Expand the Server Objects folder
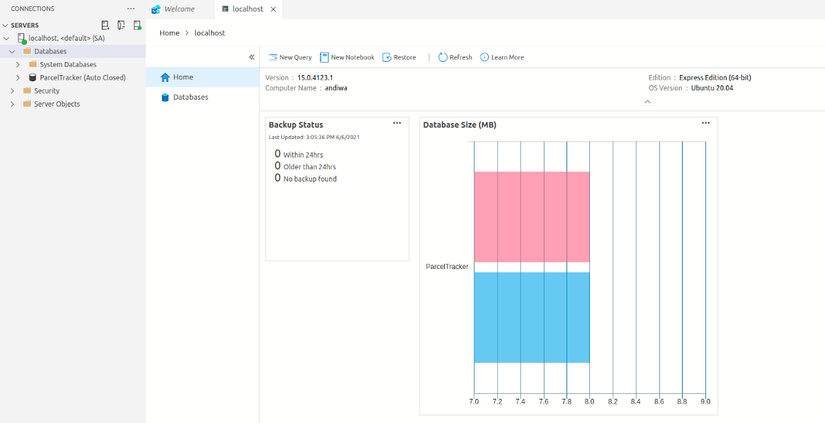 click(x=12, y=104)
